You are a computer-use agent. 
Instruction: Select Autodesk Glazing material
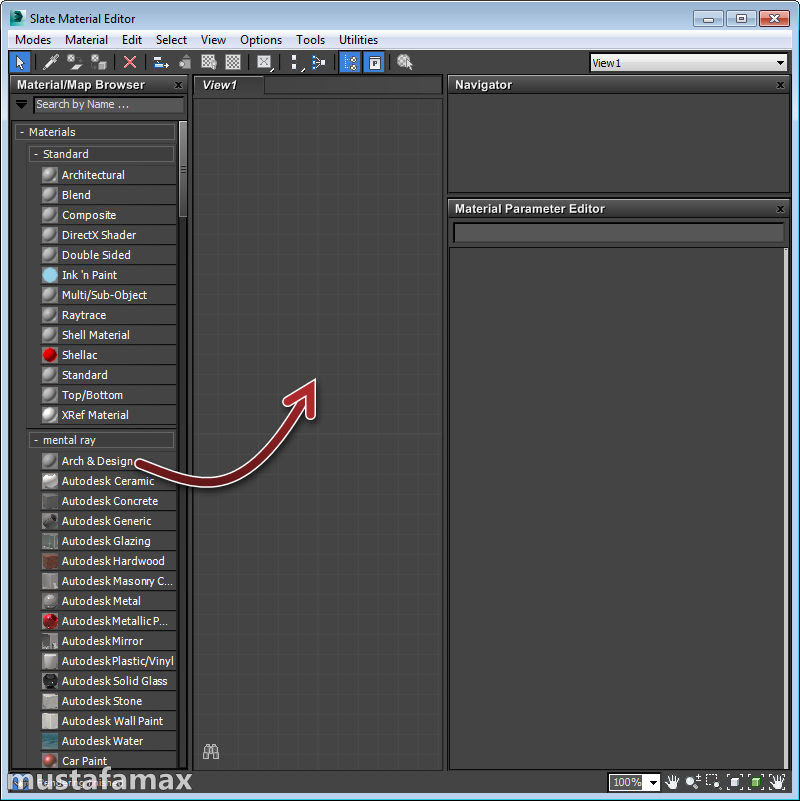(x=108, y=541)
